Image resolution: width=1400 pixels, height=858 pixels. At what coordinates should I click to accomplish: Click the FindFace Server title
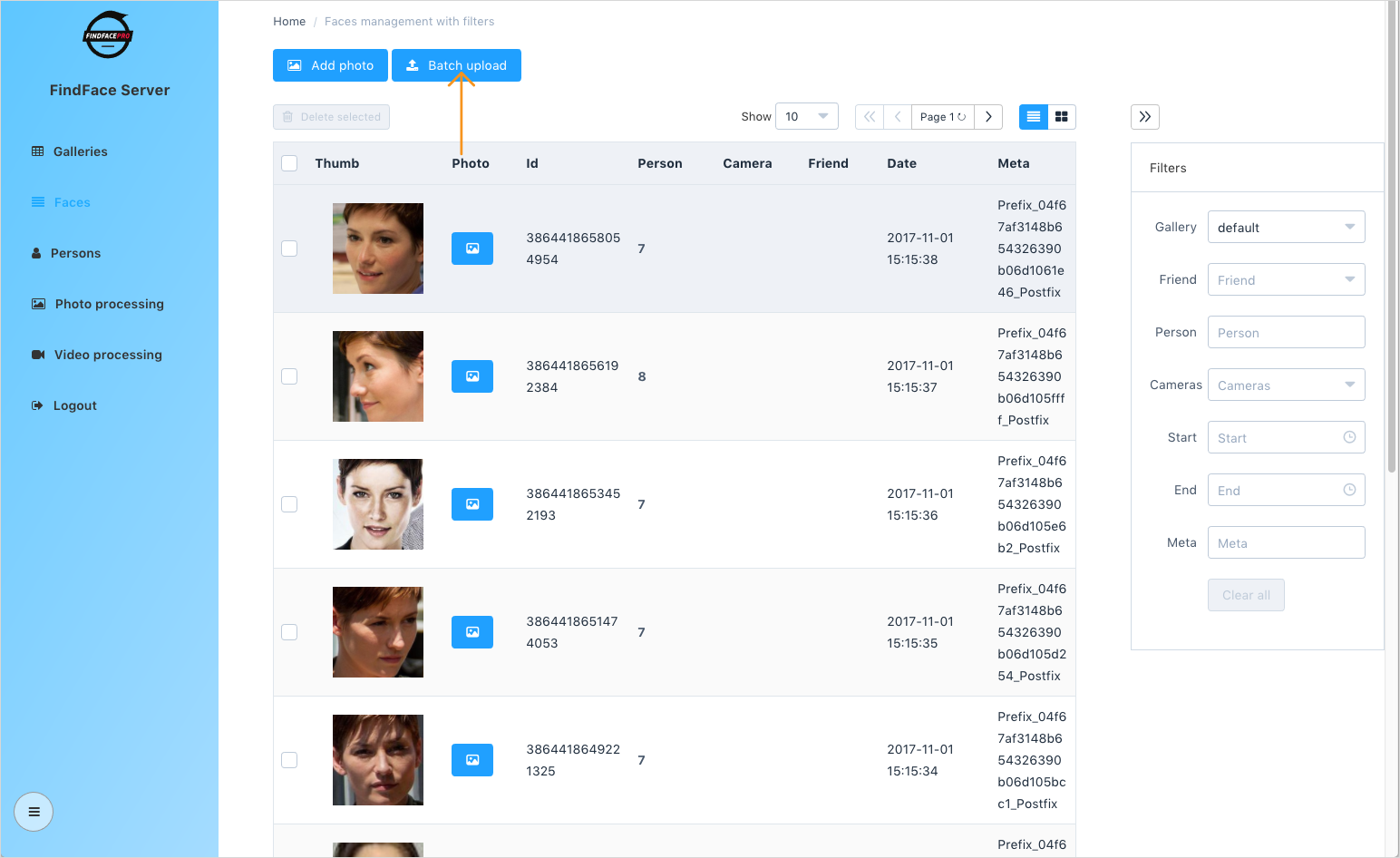click(110, 90)
